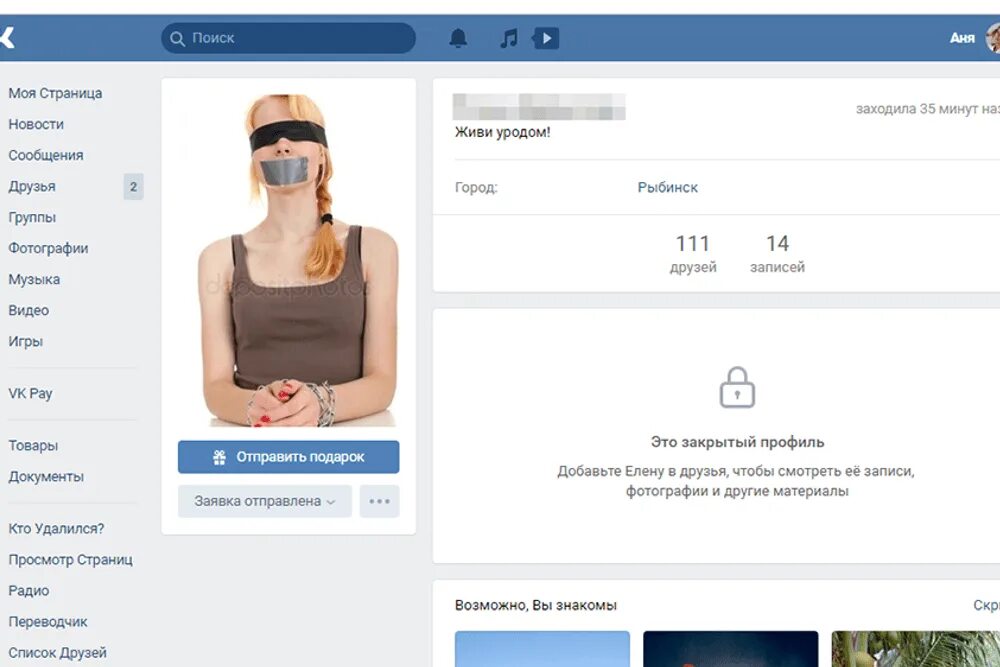Open notifications via the bell icon
Screen dimensions: 1000x667
coord(458,37)
